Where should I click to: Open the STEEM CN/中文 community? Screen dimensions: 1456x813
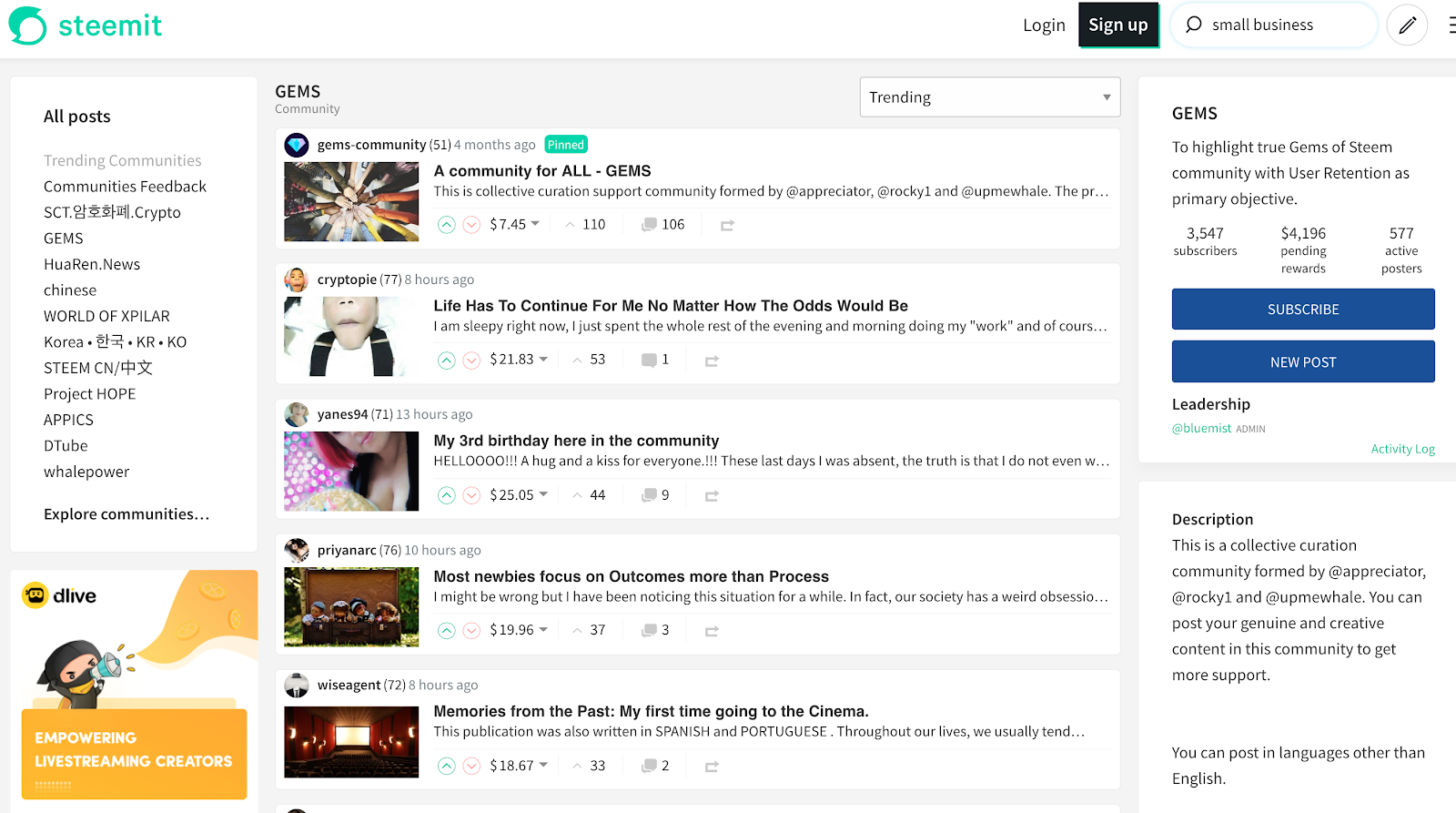(98, 369)
